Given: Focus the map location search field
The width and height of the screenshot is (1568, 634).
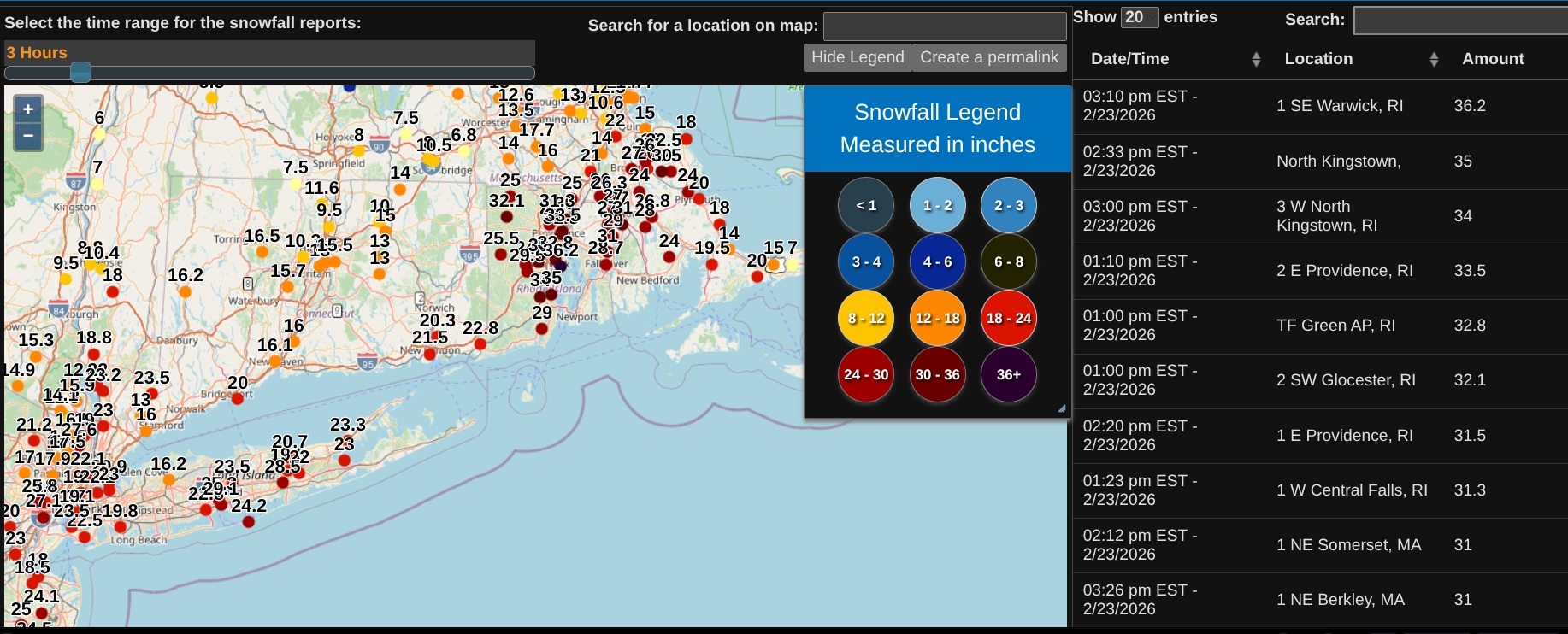Looking at the screenshot, I should click(x=944, y=26).
